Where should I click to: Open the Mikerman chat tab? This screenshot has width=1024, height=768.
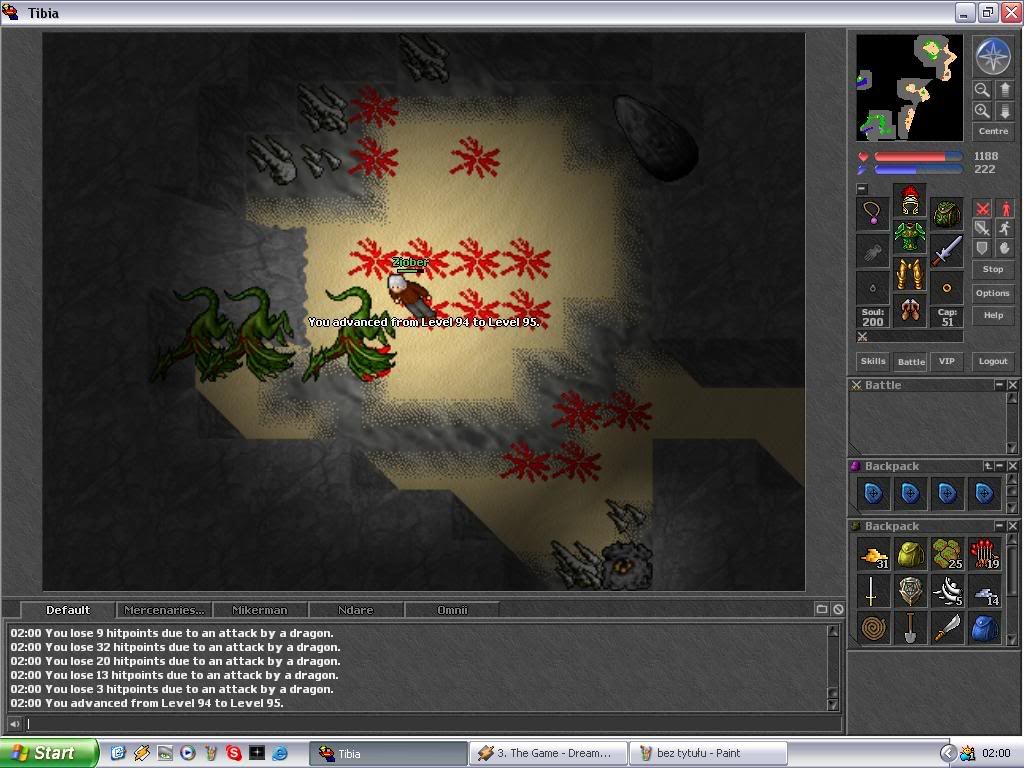260,610
